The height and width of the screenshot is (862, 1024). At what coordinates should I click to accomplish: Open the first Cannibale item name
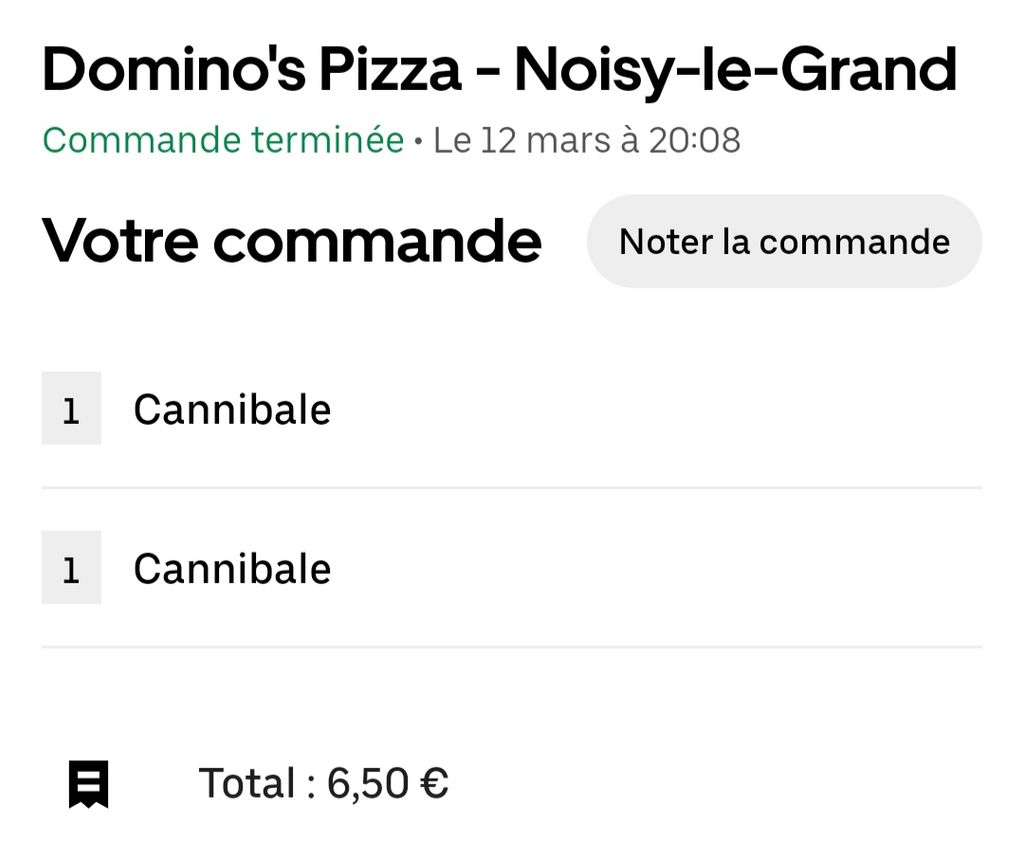pos(232,409)
